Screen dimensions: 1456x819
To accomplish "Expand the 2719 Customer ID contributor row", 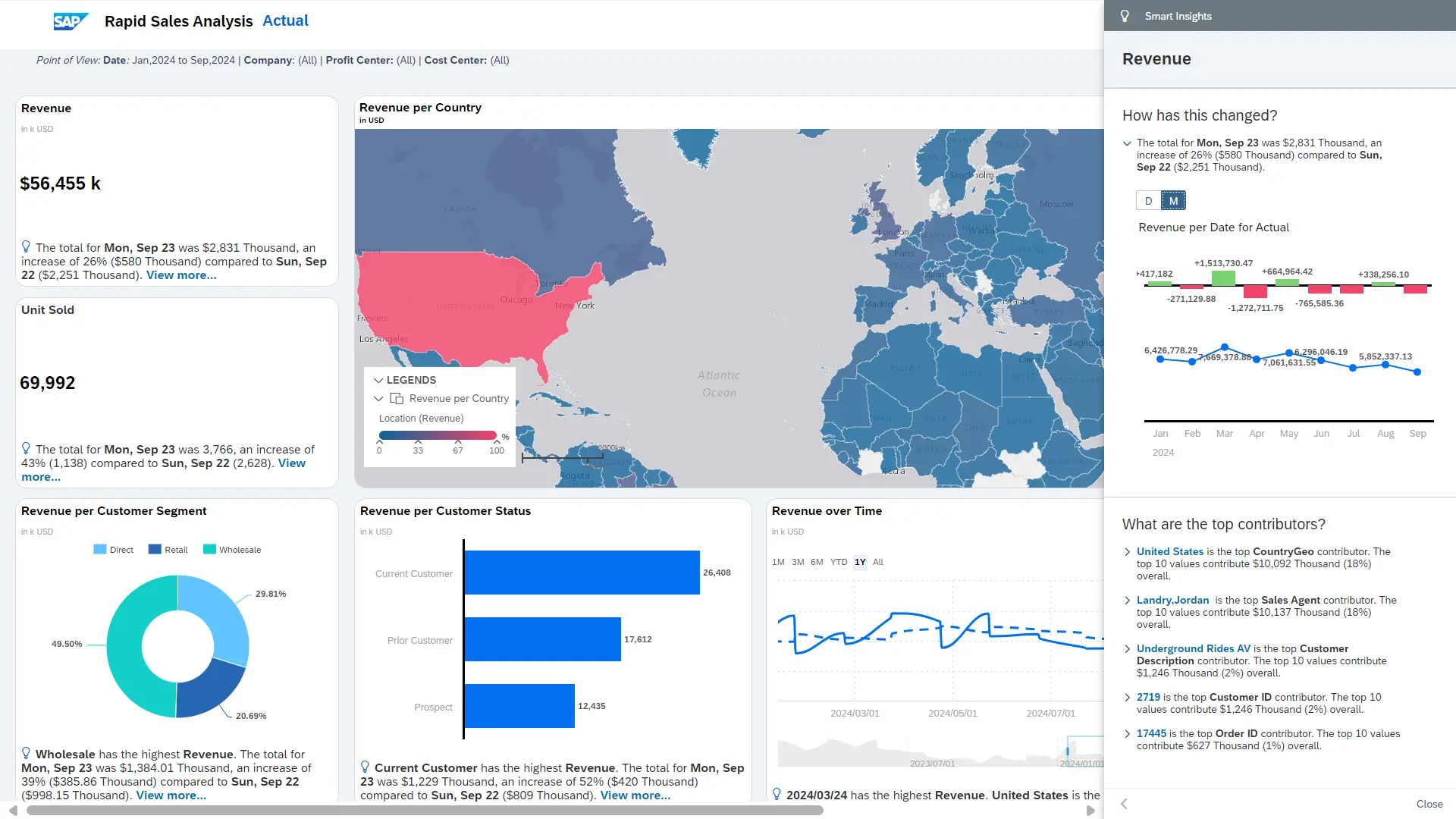I will pyautogui.click(x=1127, y=698).
